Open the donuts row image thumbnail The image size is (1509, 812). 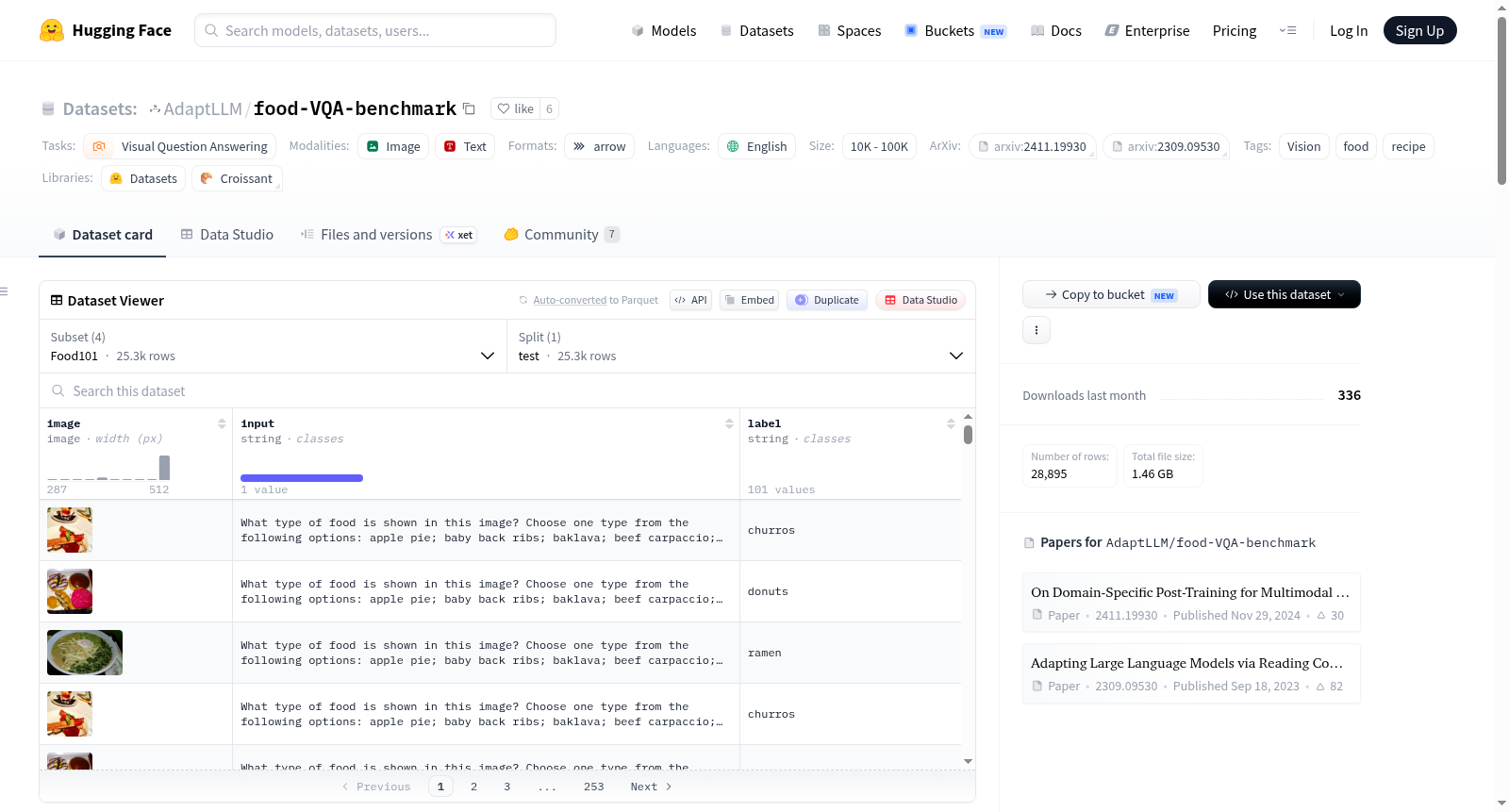pyautogui.click(x=70, y=591)
